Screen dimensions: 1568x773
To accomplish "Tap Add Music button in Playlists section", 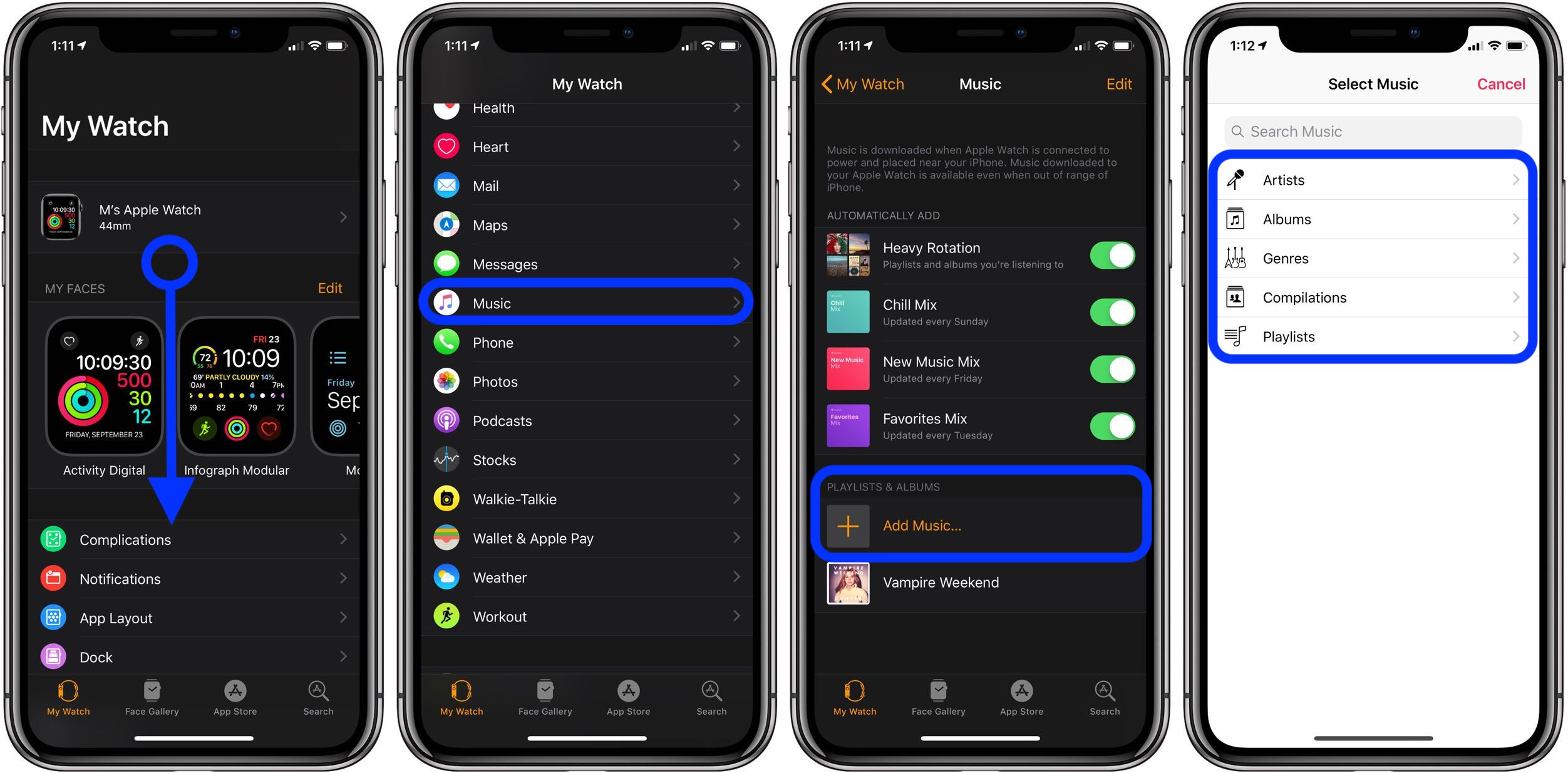I will pos(979,525).
